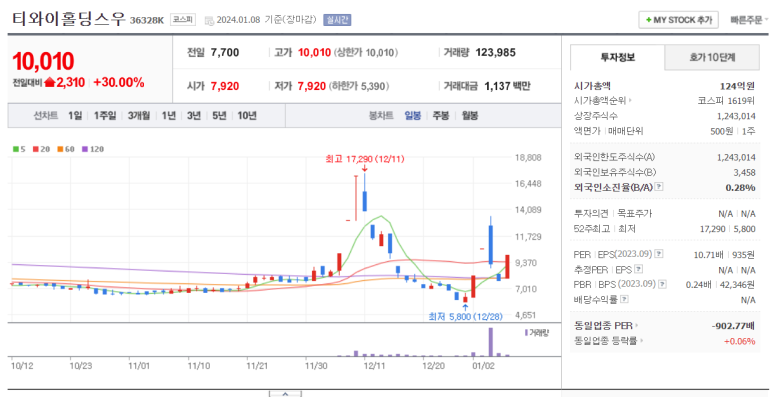
Task: Open the help icon next to 추정PER EPS
Action: coord(639,269)
